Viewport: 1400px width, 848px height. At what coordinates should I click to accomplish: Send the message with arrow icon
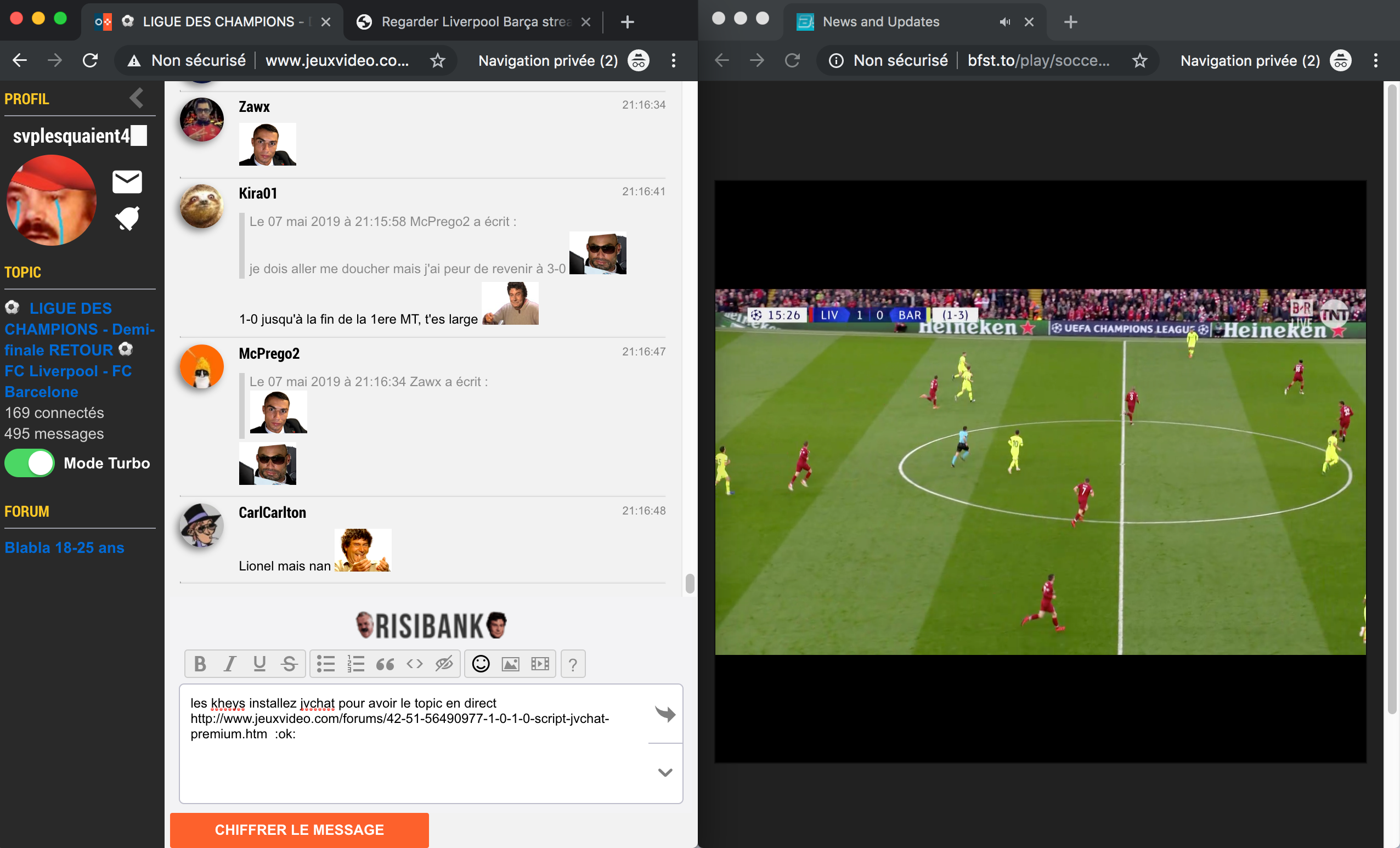coord(665,714)
